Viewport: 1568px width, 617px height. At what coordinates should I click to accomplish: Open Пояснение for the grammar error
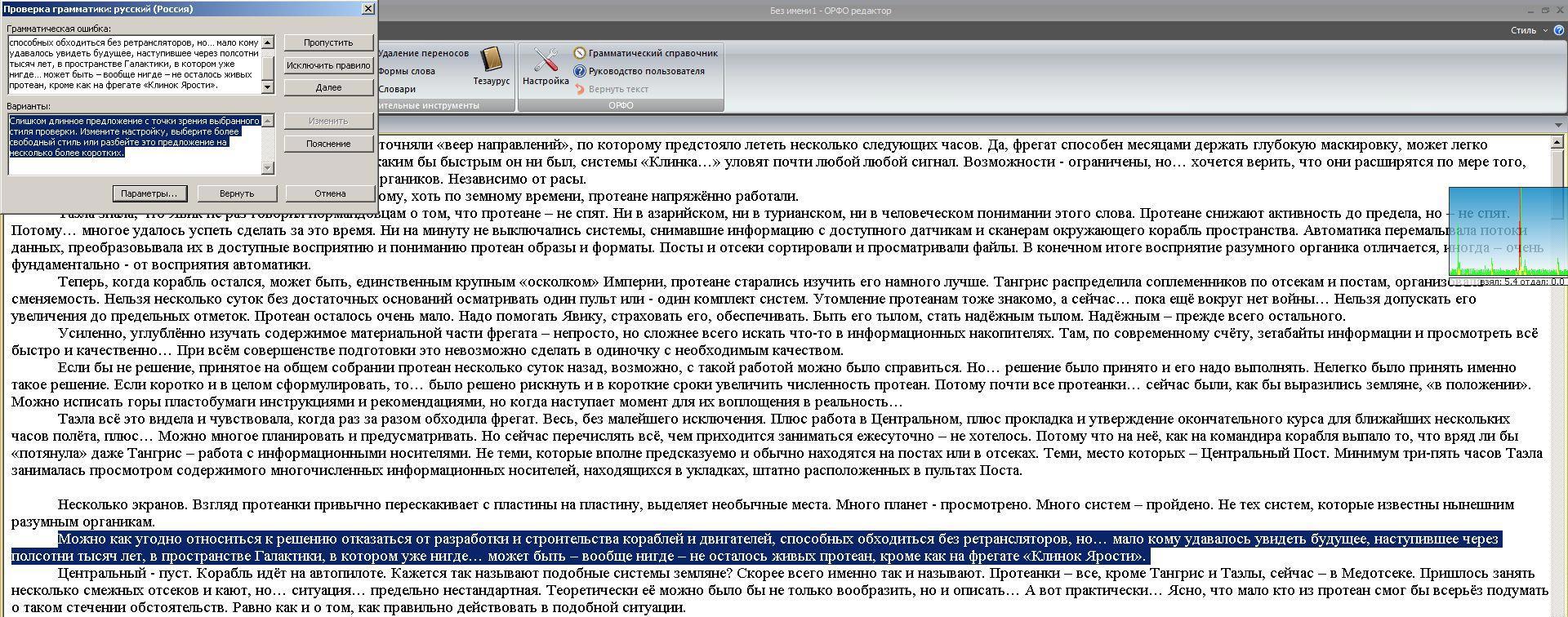pyautogui.click(x=328, y=144)
